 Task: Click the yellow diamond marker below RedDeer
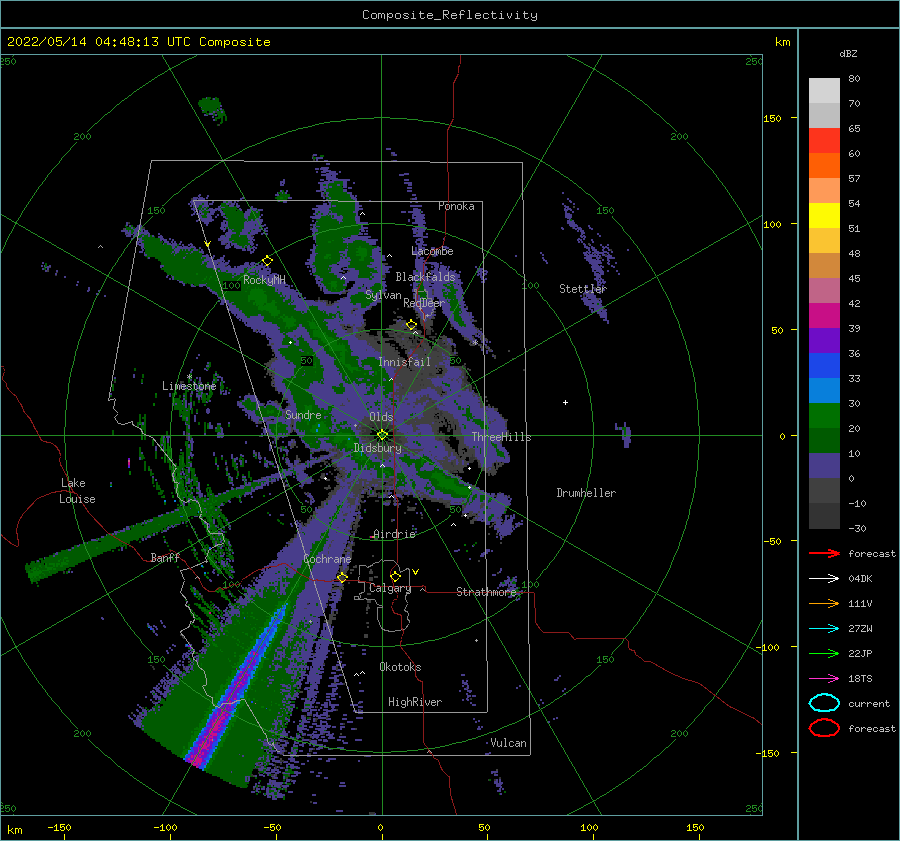412,325
